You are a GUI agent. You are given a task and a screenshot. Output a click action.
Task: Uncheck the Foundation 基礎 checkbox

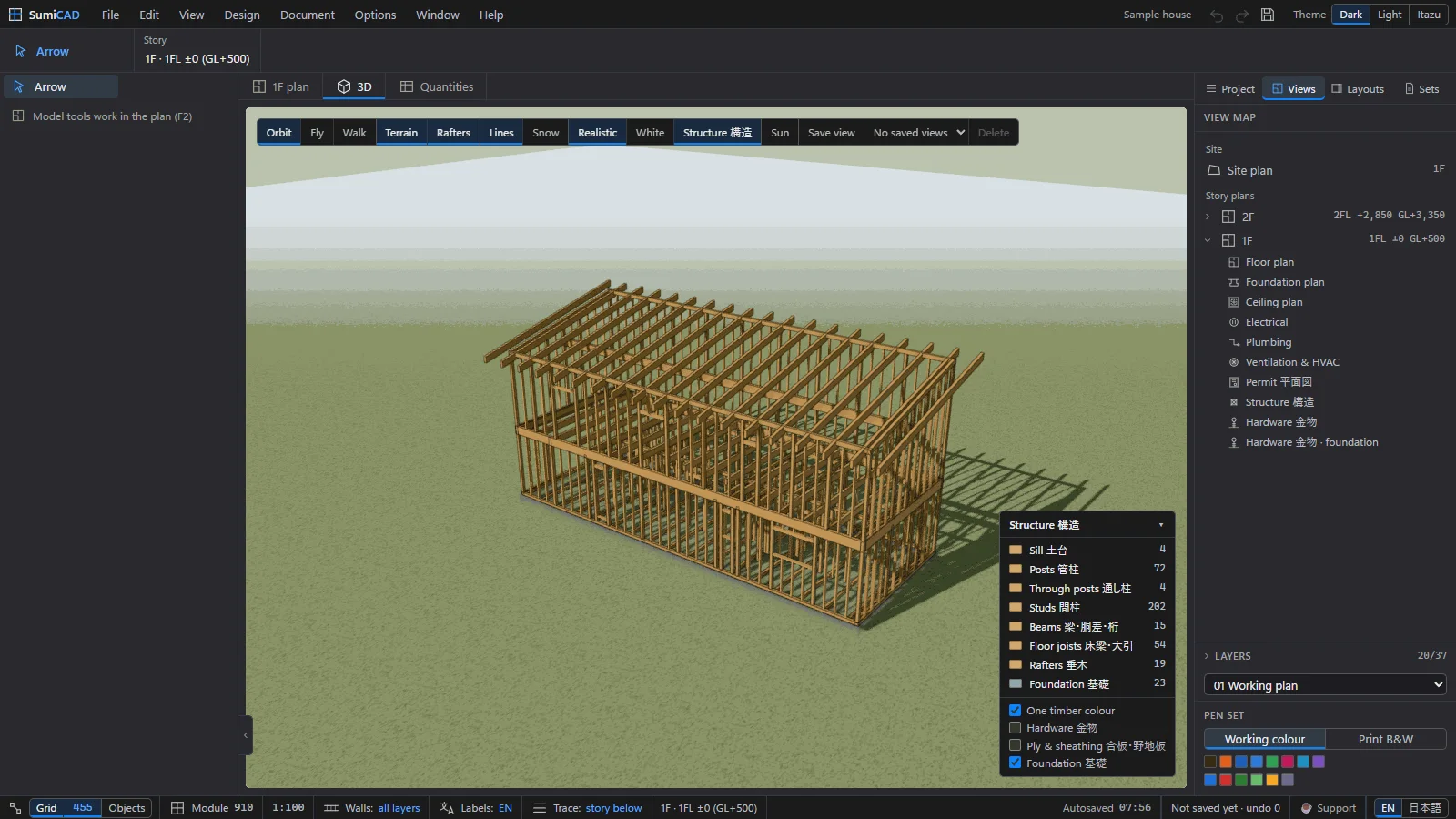click(1015, 763)
